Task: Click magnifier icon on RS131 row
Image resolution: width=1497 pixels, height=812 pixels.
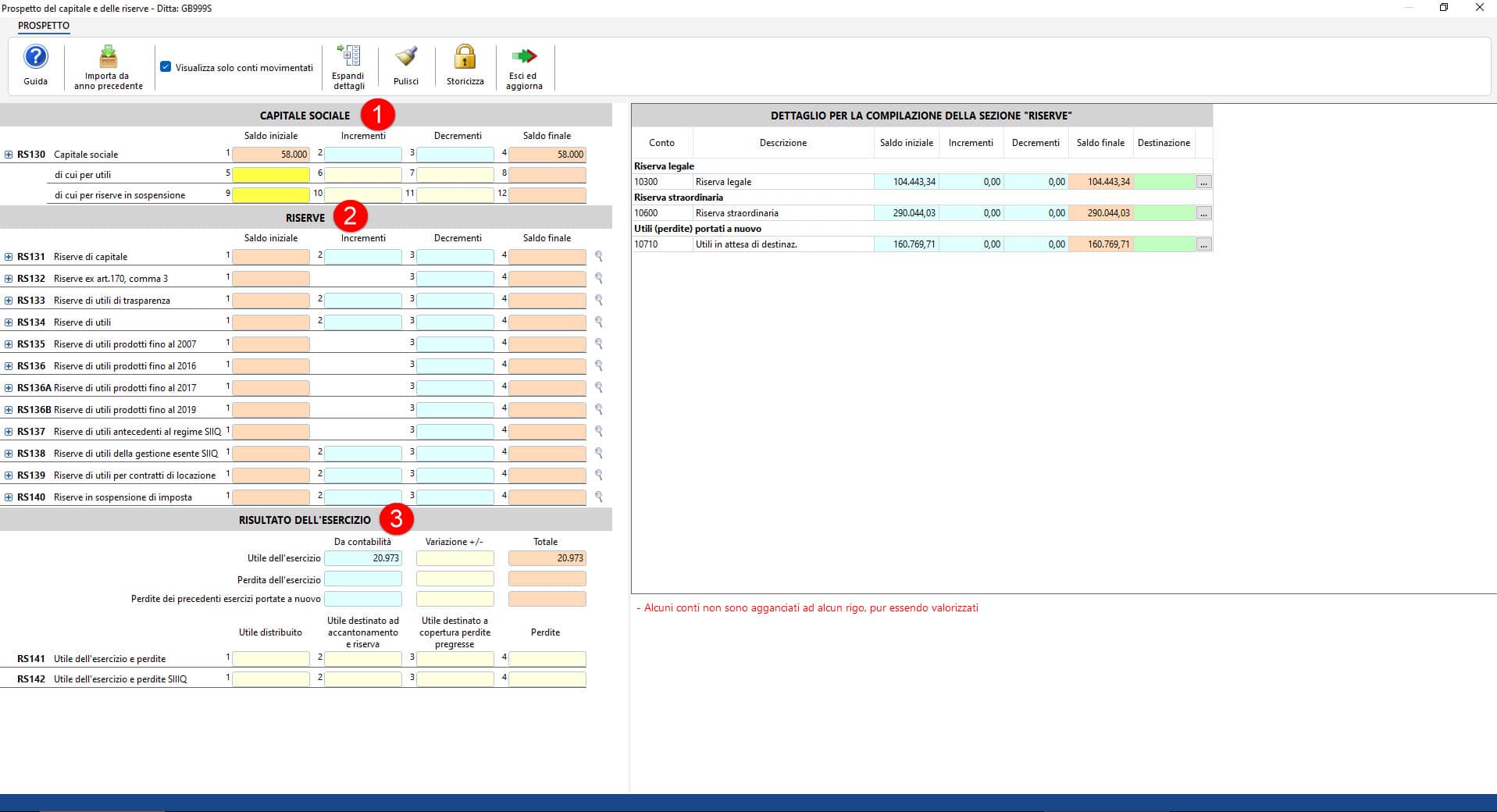Action: (599, 256)
